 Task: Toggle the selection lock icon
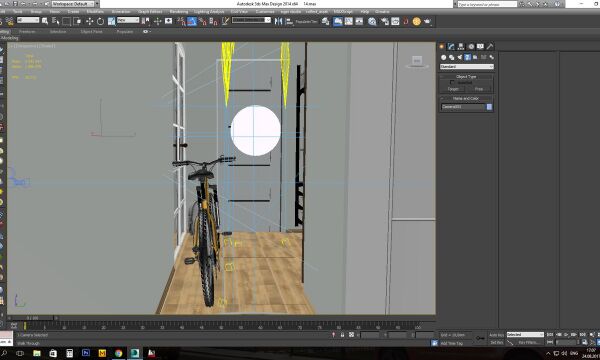pos(342,335)
